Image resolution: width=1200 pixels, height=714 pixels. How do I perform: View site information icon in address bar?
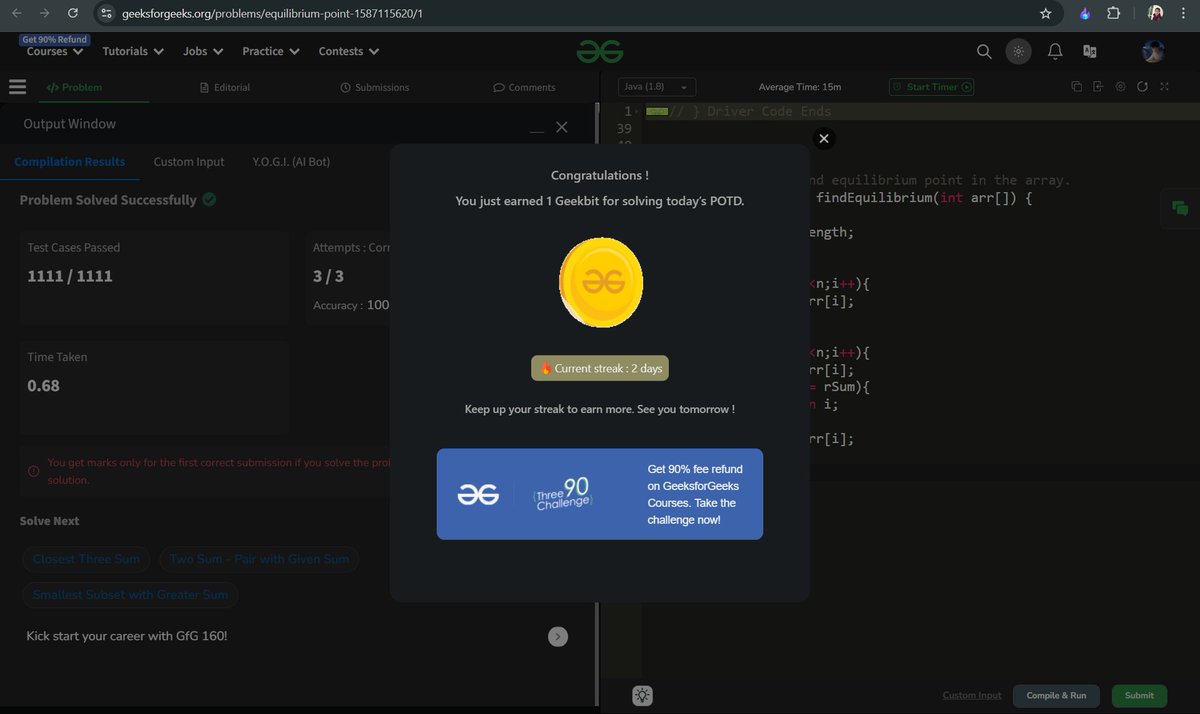coord(107,14)
